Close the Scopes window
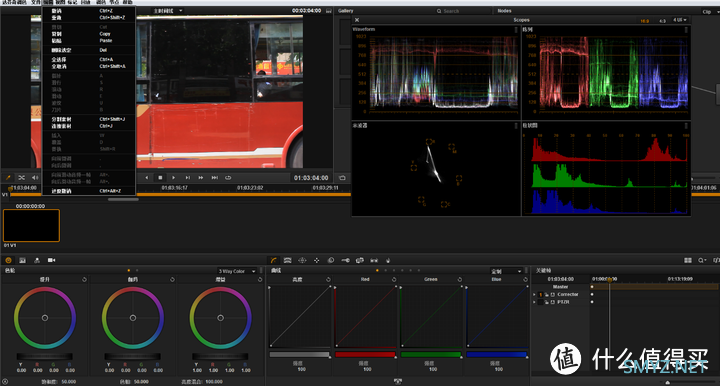The height and width of the screenshot is (386, 720). coord(357,20)
